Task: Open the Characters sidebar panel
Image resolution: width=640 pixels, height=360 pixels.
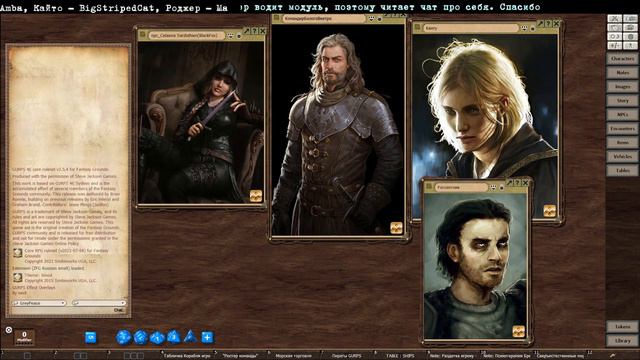Action: pos(622,58)
